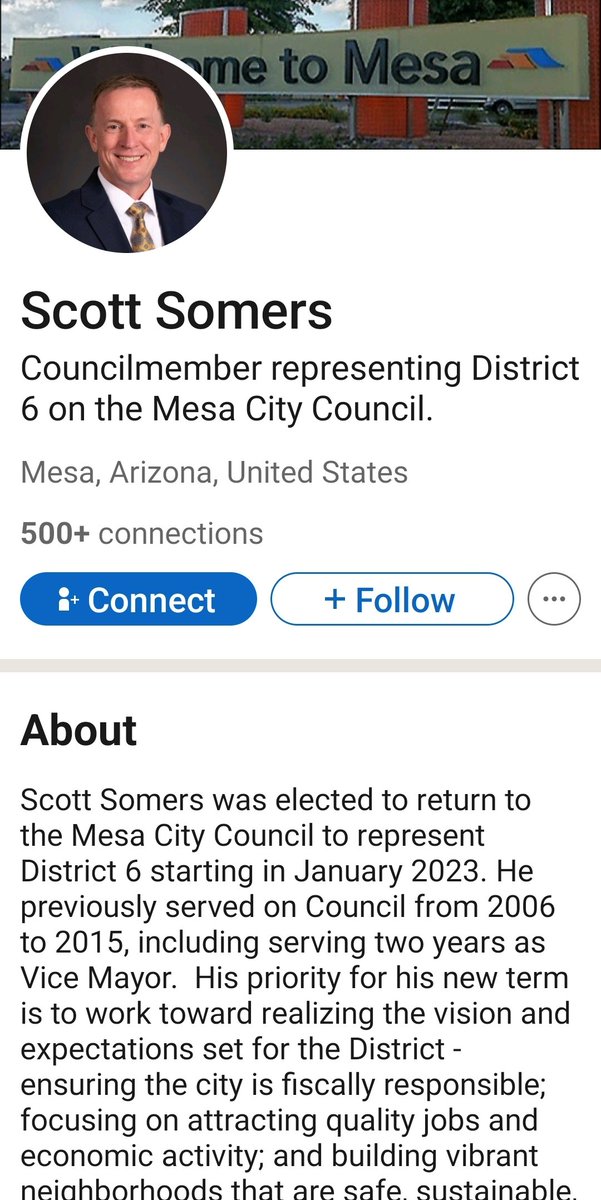Click the person-plus icon inside Connect
The width and height of the screenshot is (601, 1200).
68,600
